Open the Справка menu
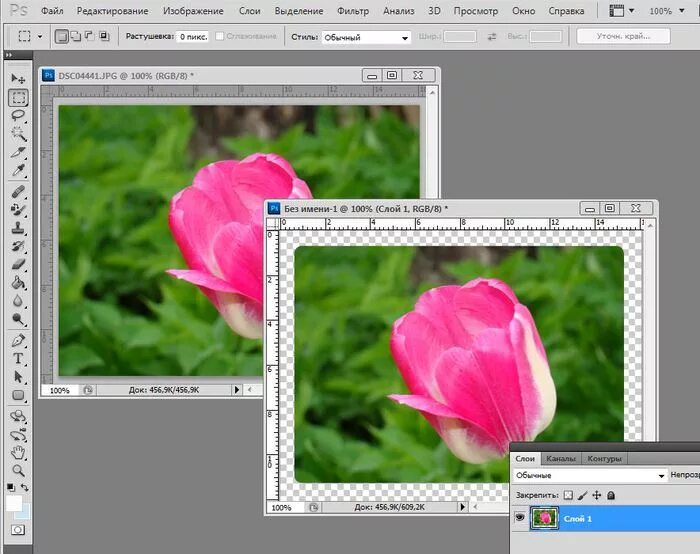 (566, 11)
